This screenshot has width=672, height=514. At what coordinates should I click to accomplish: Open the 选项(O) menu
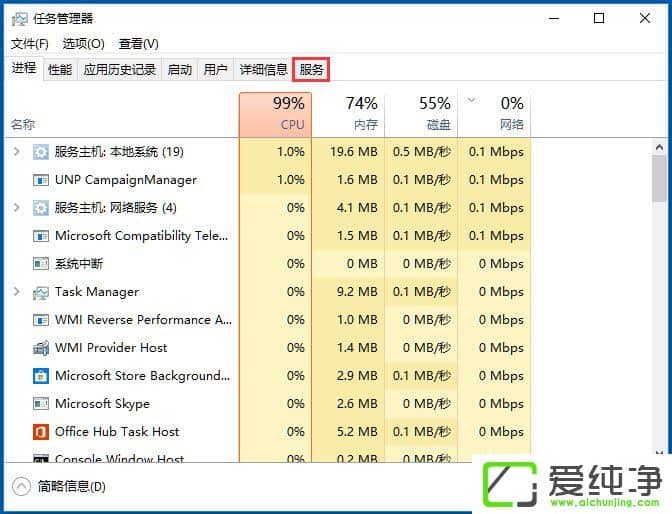coord(84,44)
